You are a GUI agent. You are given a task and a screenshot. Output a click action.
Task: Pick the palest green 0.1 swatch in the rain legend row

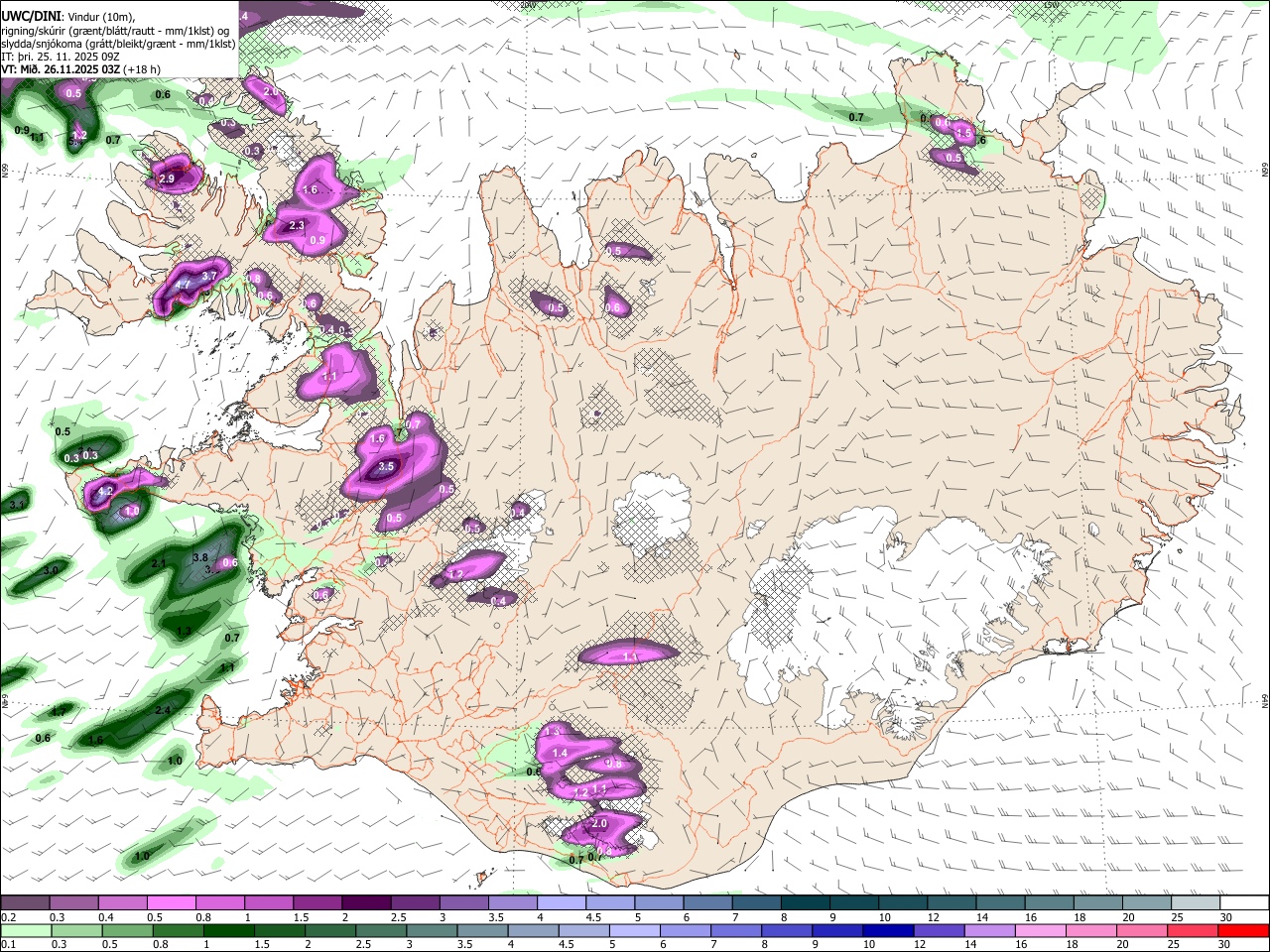pos(25,930)
